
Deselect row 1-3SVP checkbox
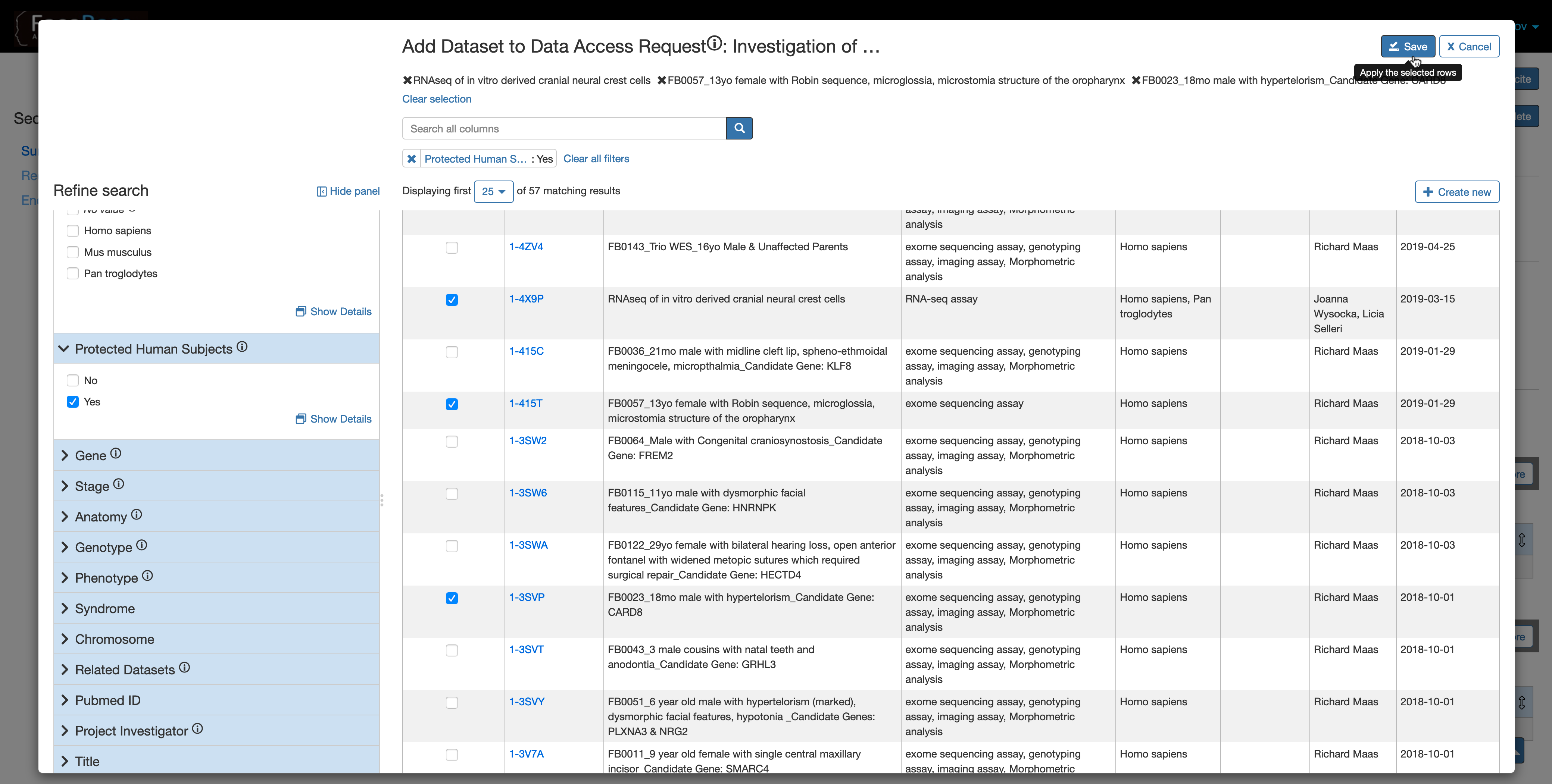pyautogui.click(x=452, y=598)
